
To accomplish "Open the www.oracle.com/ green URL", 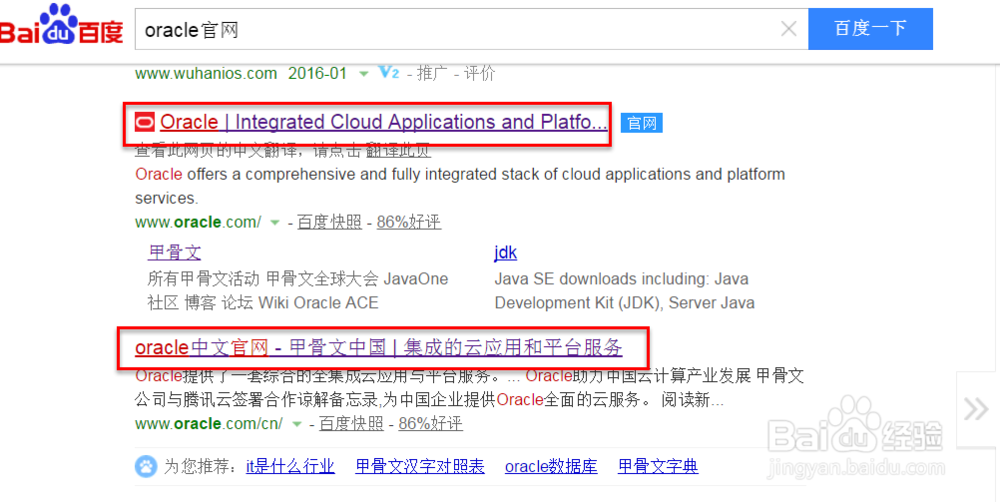I will pyautogui.click(x=198, y=222).
